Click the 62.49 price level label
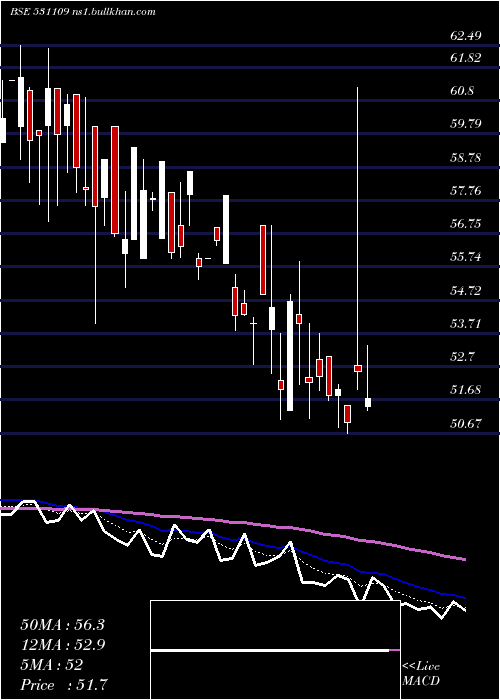 (466, 36)
